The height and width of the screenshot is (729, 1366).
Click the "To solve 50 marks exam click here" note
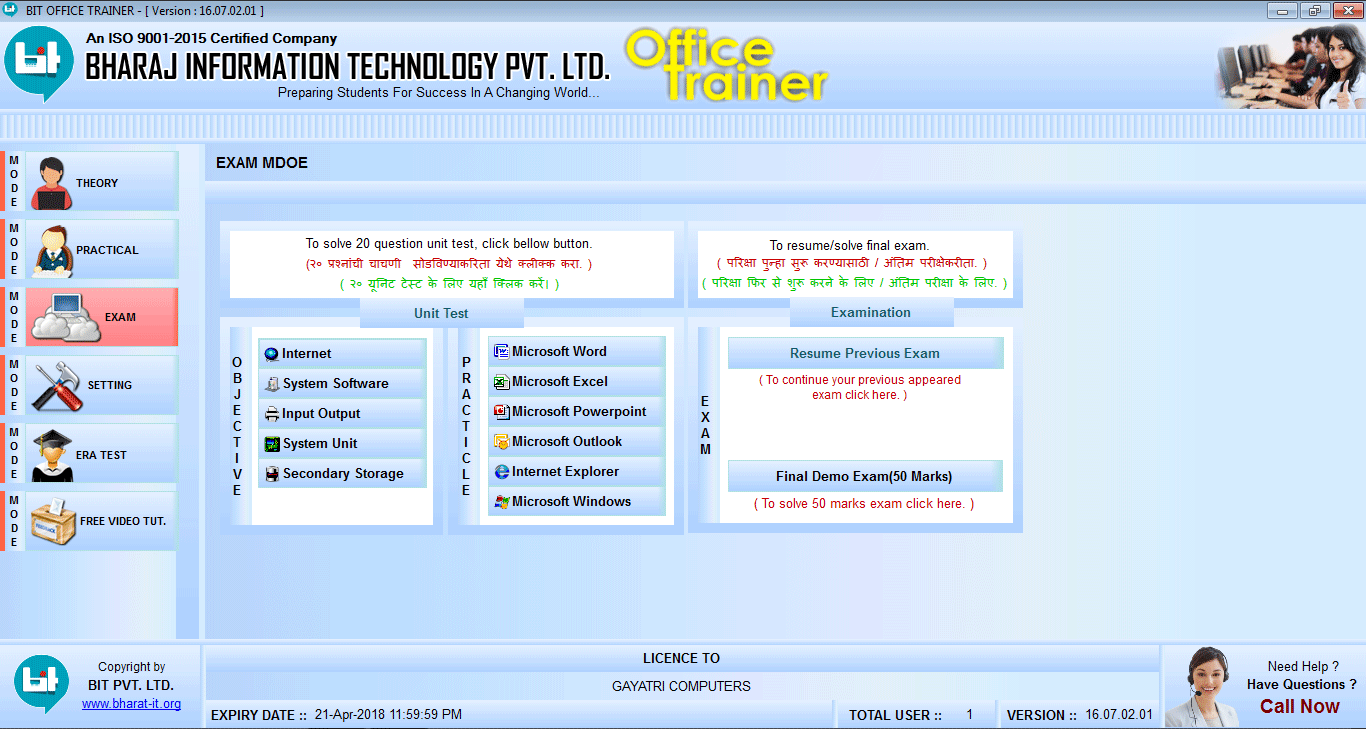click(864, 504)
